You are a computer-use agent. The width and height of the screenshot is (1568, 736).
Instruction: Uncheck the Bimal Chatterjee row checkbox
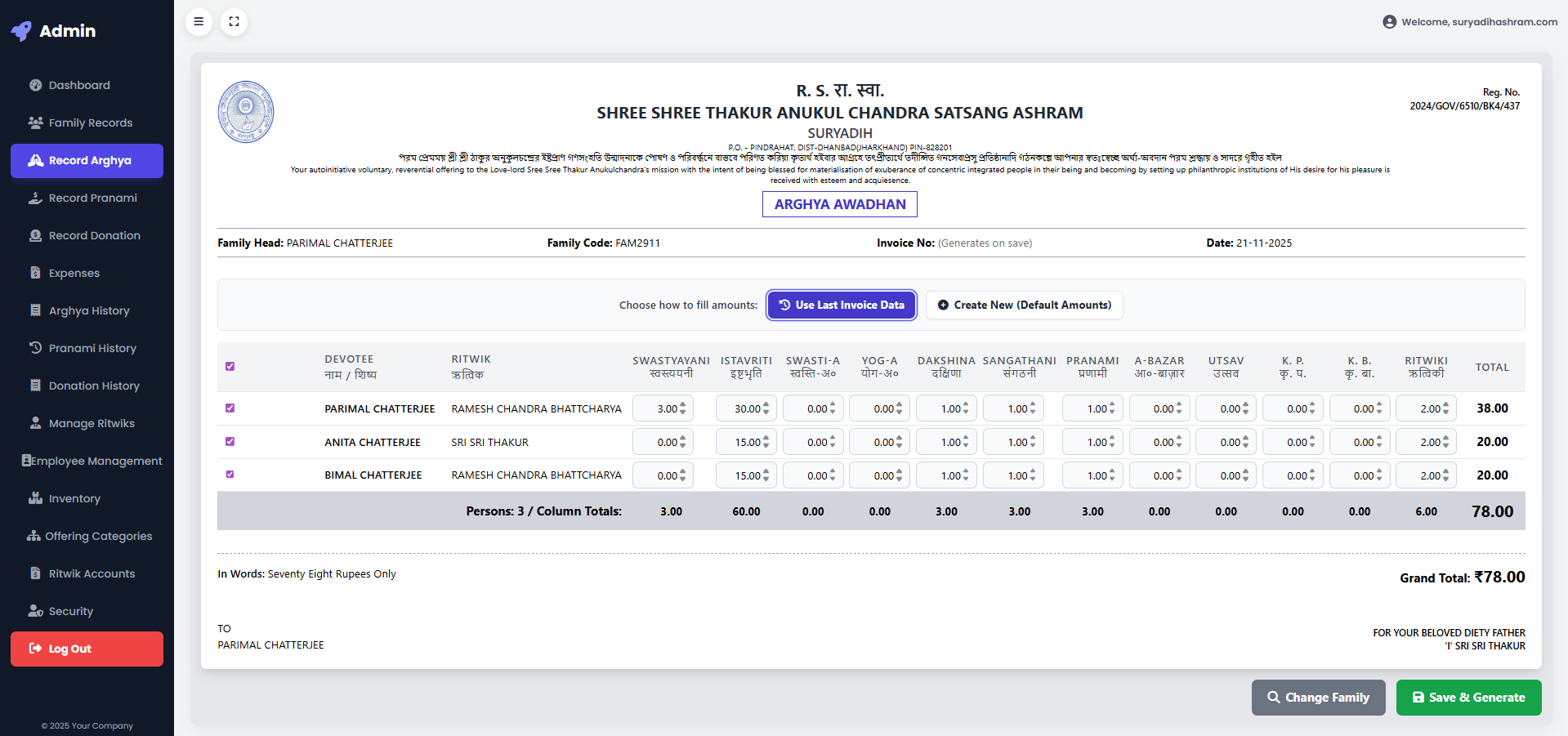click(230, 475)
